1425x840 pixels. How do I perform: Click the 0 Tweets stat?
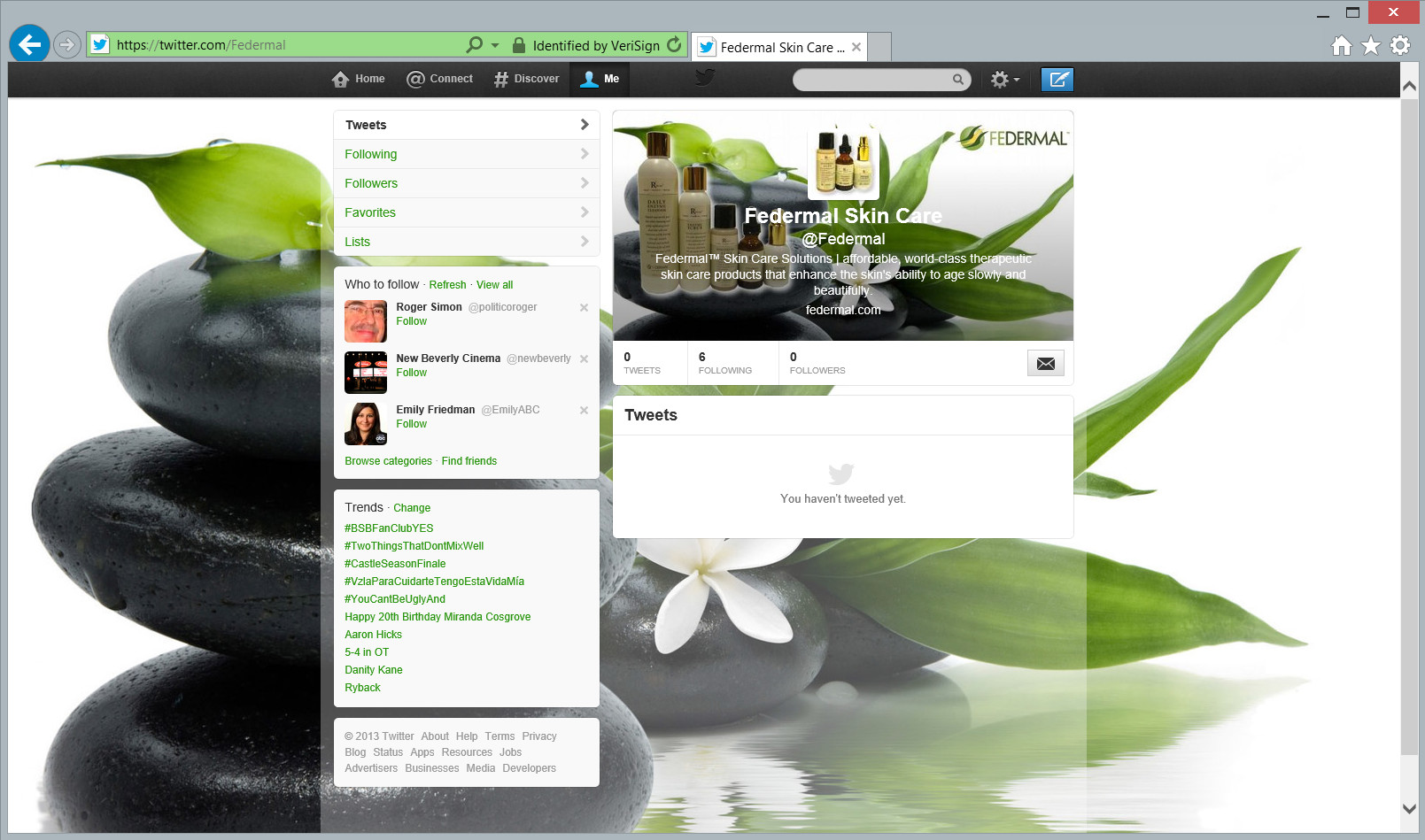click(x=642, y=363)
